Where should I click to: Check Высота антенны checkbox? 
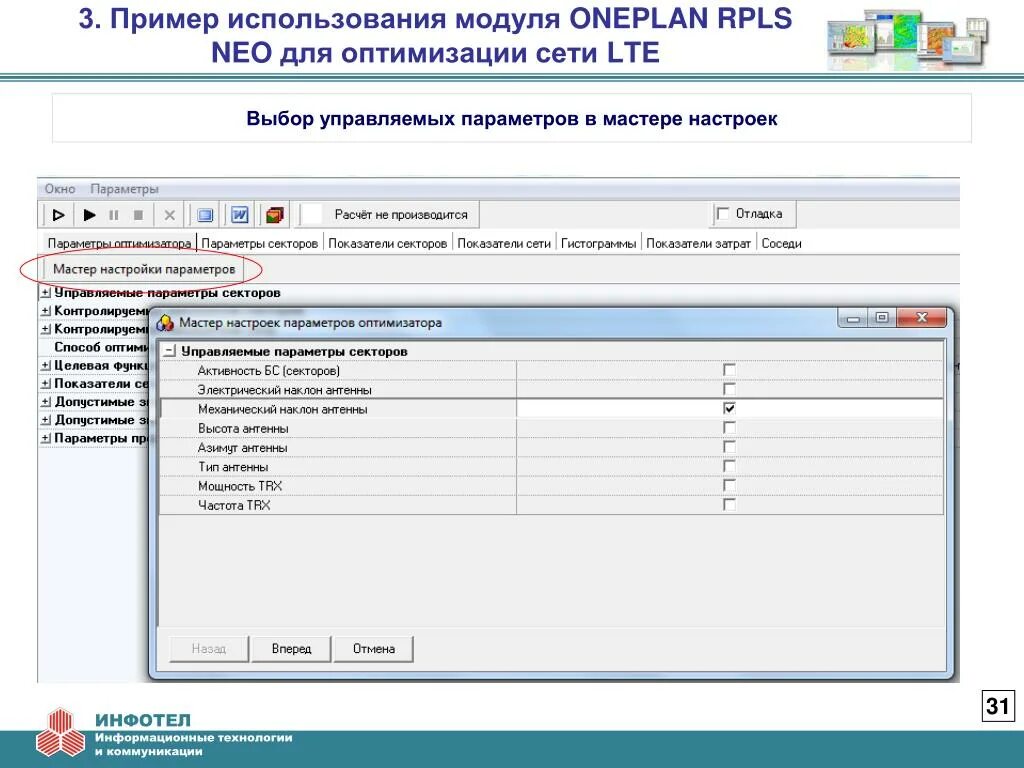pos(729,428)
